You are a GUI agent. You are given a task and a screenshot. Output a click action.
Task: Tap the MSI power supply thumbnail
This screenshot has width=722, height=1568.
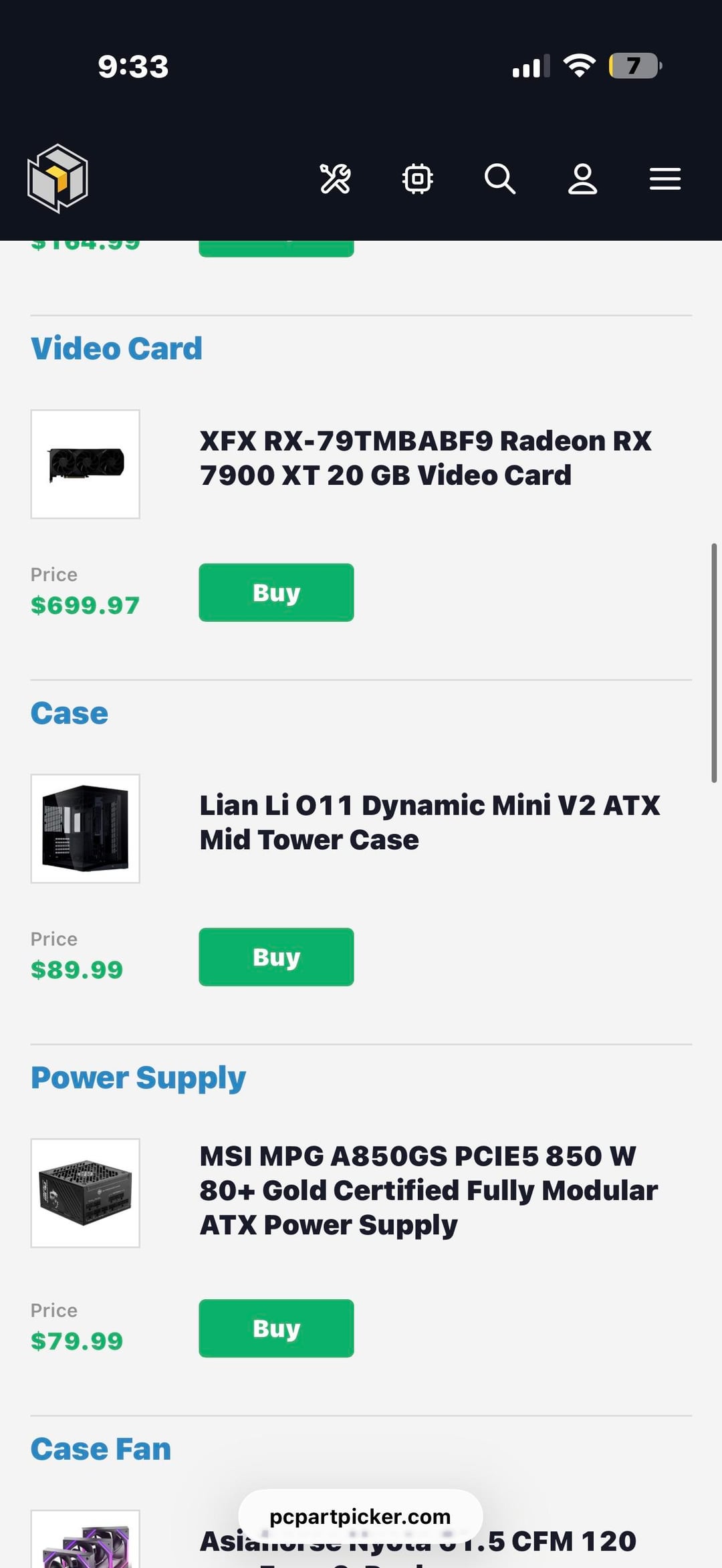[86, 1193]
